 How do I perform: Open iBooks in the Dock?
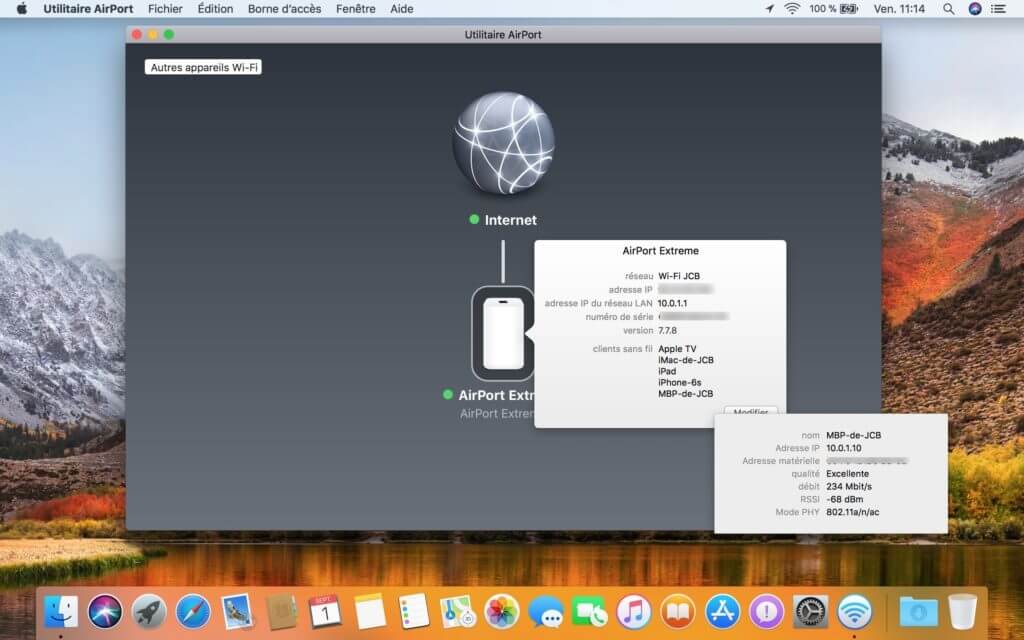click(678, 612)
